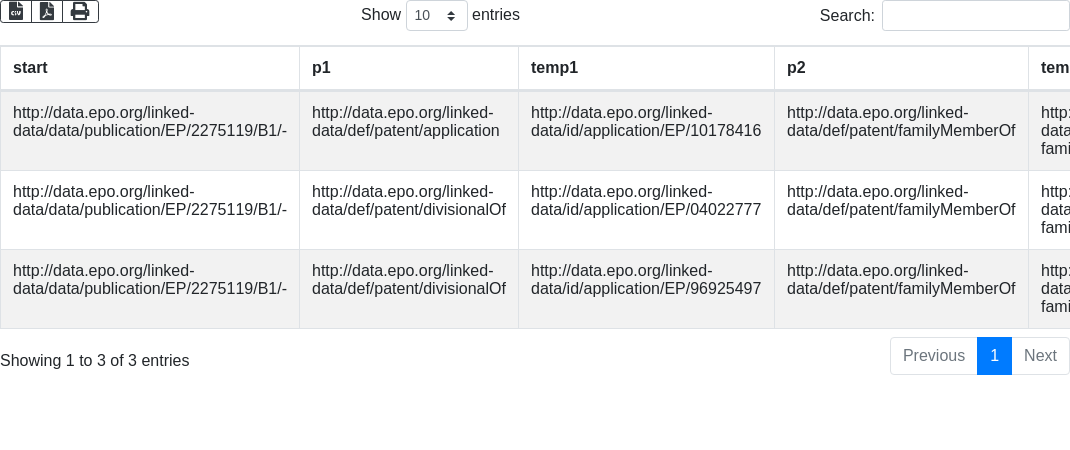Go to the Previous page
1070x450 pixels.
click(x=933, y=356)
